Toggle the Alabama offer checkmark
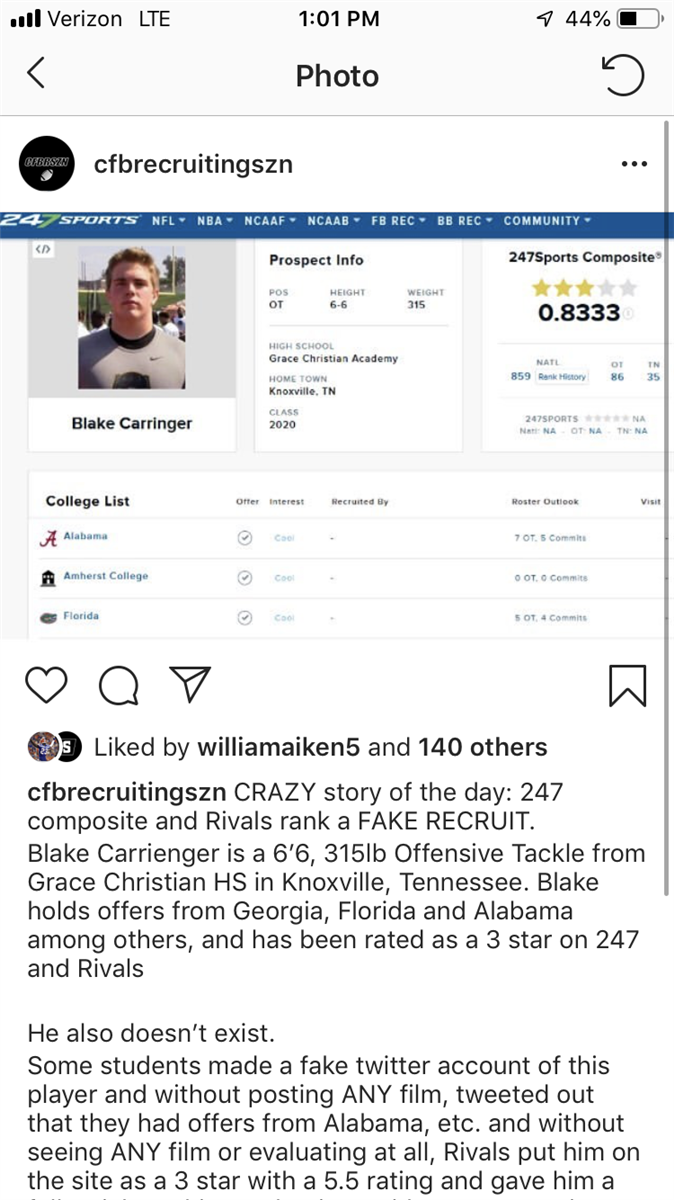The height and width of the screenshot is (1200, 674). 244,537
